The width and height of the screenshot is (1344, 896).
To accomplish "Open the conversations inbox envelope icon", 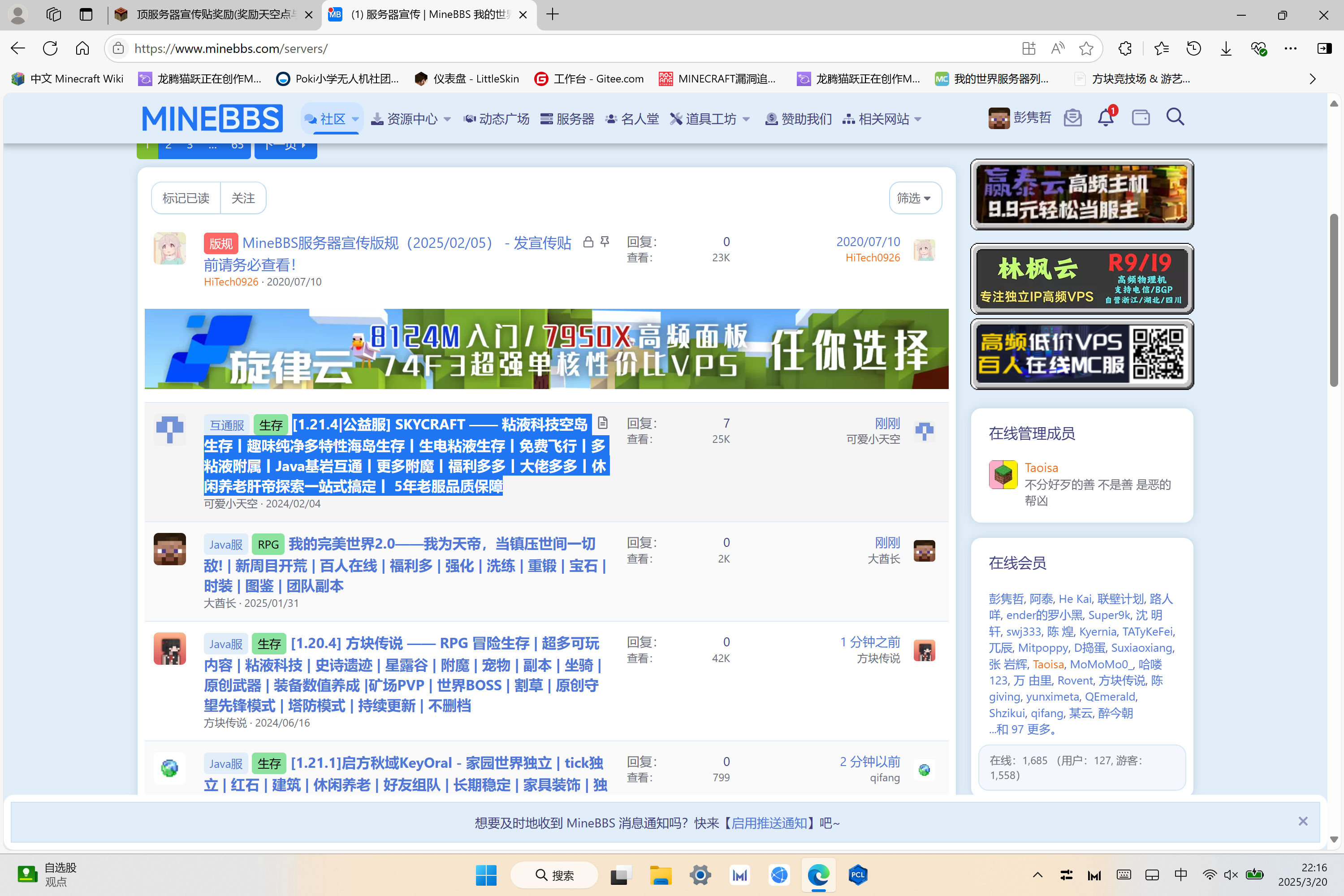I will tap(1073, 118).
